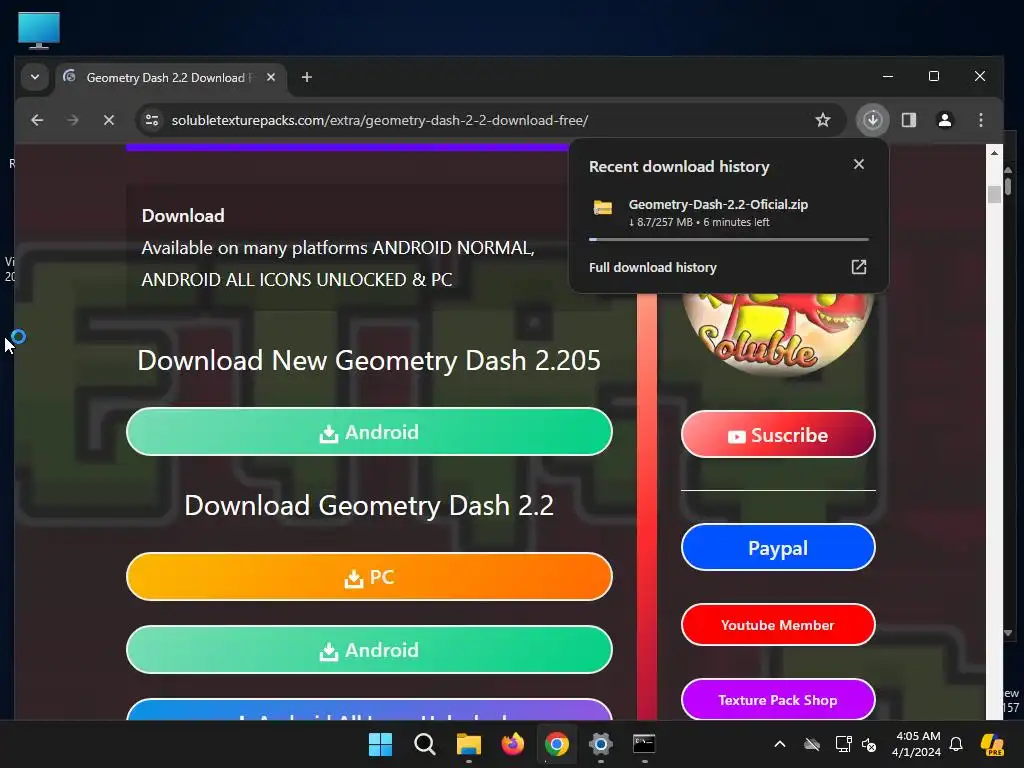Open site information icon in address bar

(152, 120)
